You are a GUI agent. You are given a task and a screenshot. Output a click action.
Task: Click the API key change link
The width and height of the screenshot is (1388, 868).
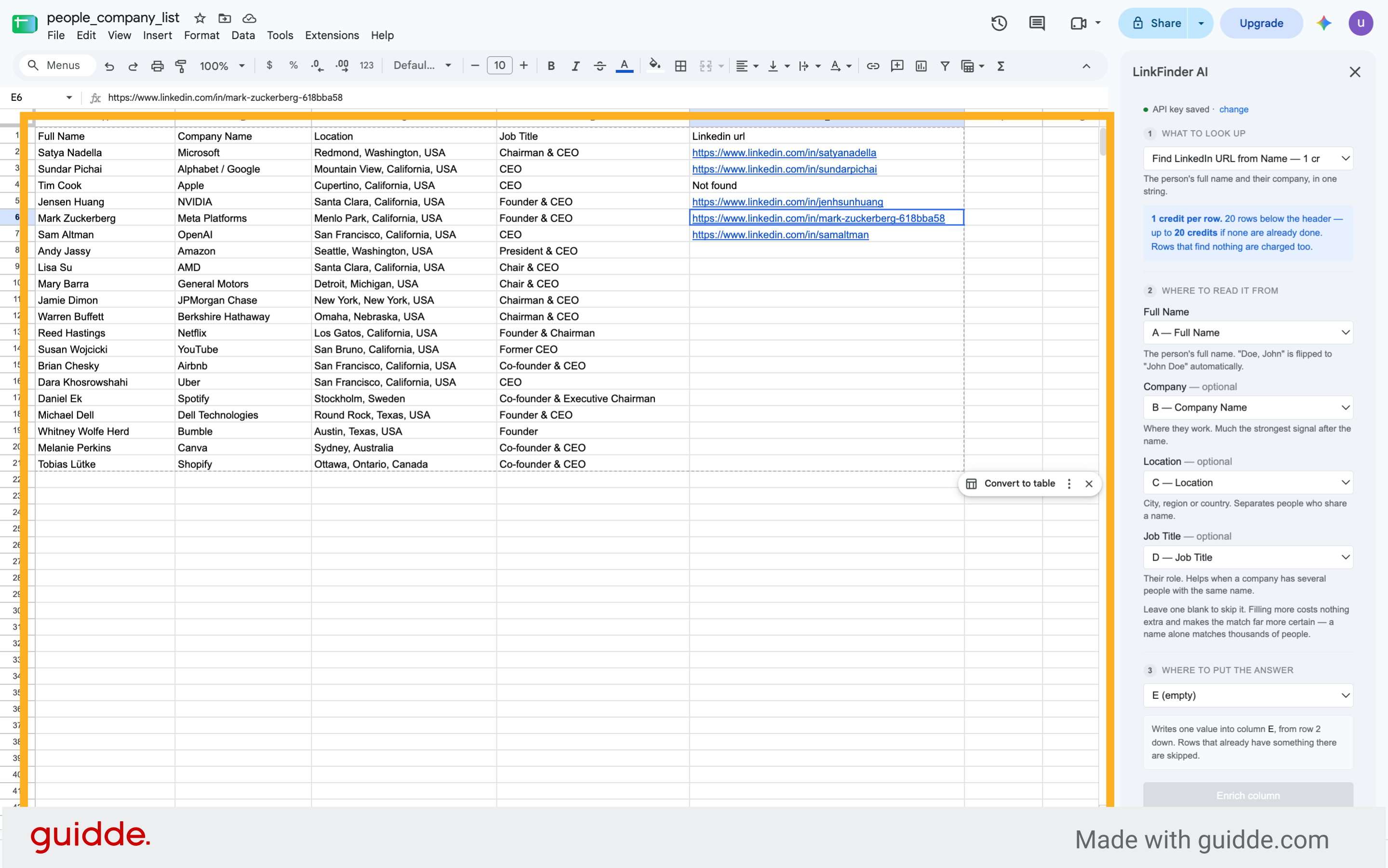click(x=1234, y=109)
